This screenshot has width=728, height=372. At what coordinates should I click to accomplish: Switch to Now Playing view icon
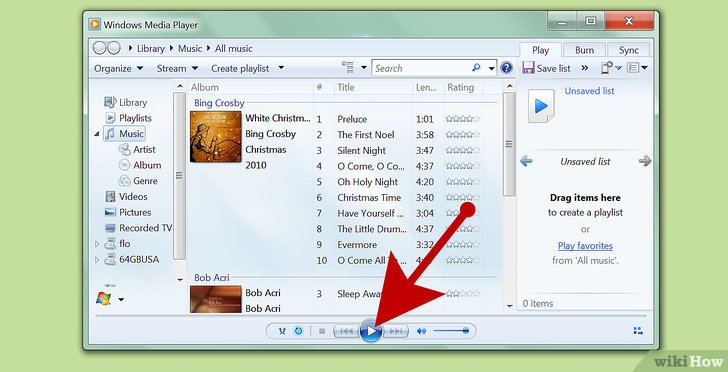638,331
